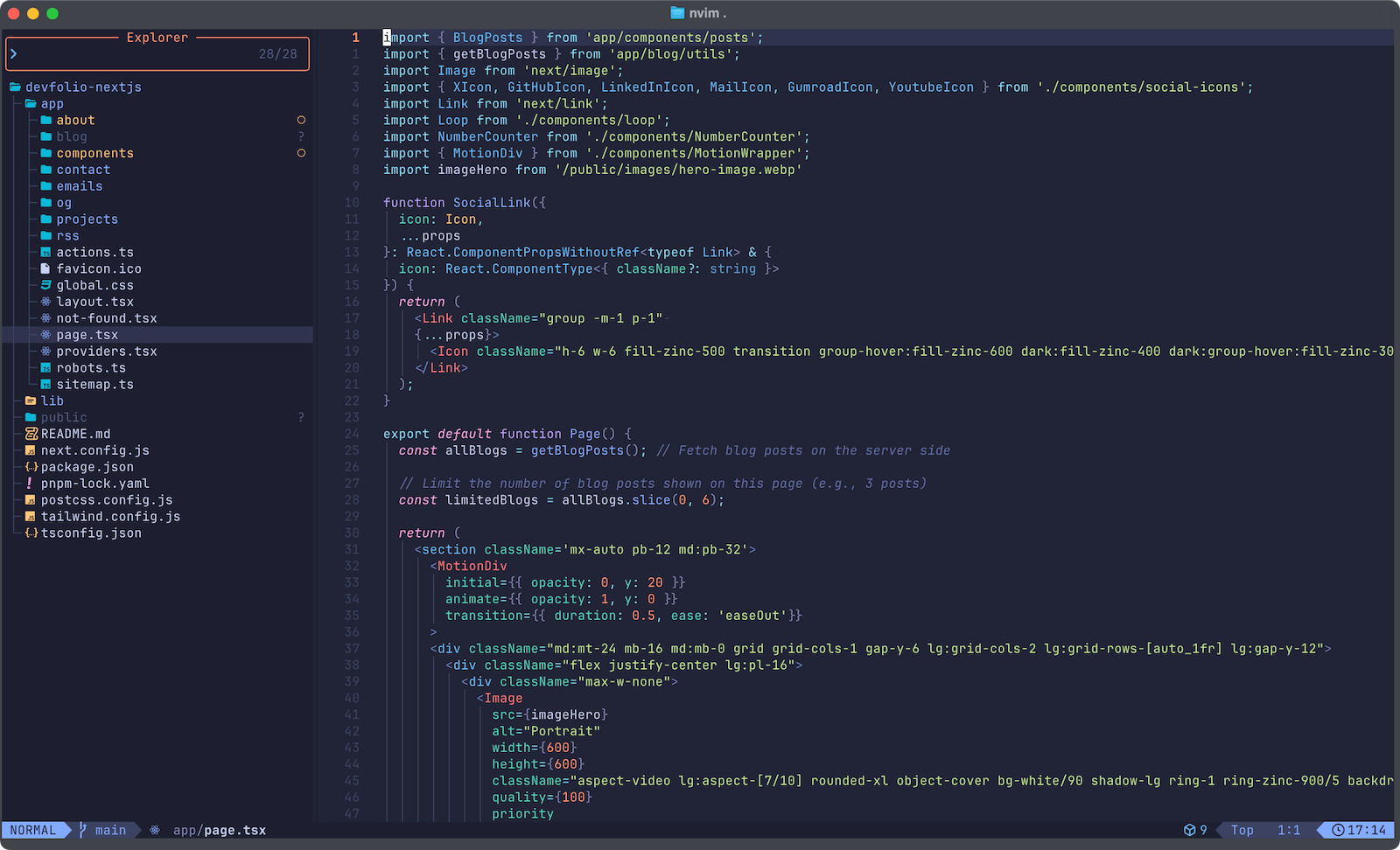Click the JSON braces icon beside package.json

(x=31, y=467)
